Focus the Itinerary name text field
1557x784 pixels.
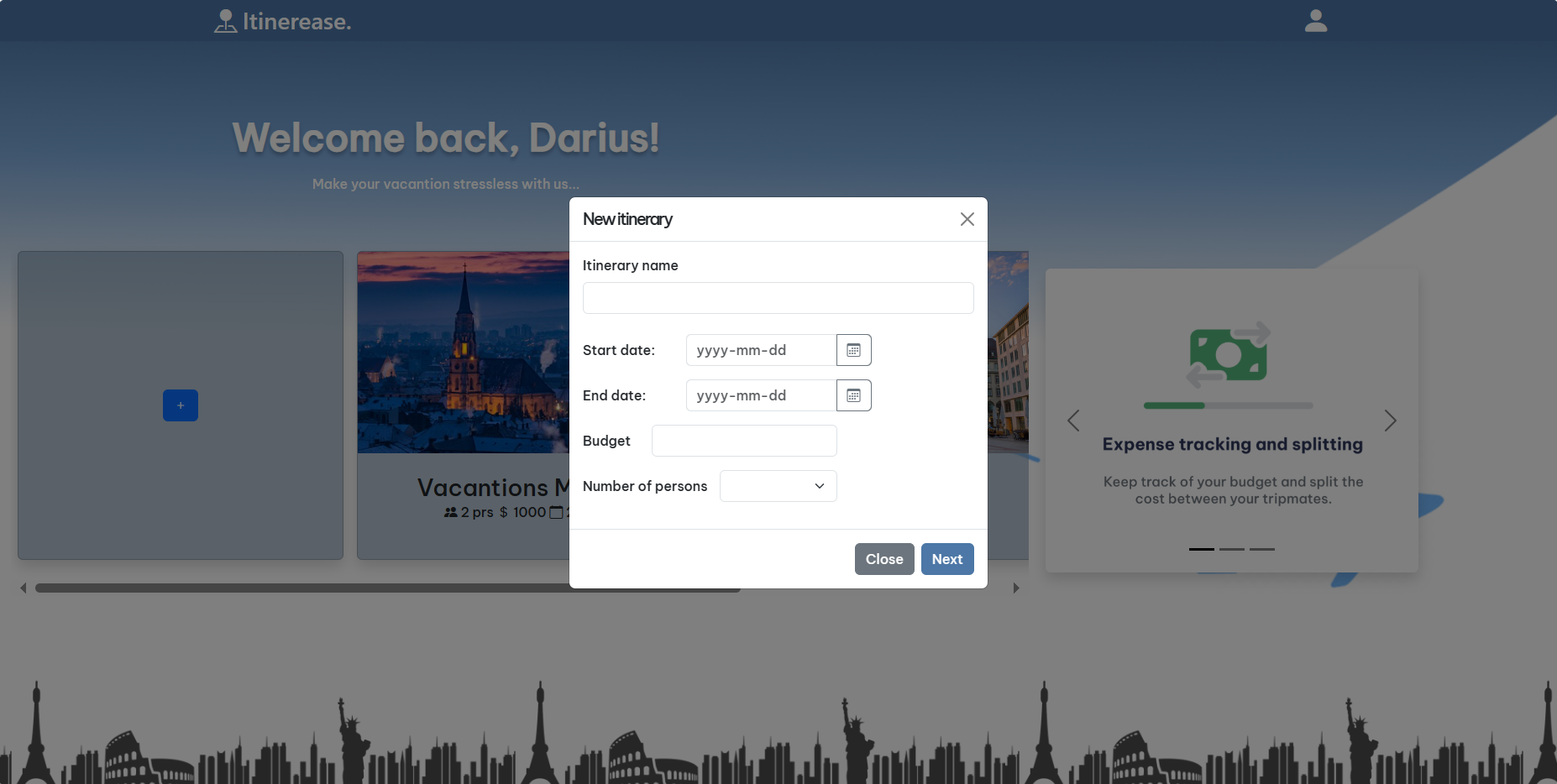click(x=778, y=298)
